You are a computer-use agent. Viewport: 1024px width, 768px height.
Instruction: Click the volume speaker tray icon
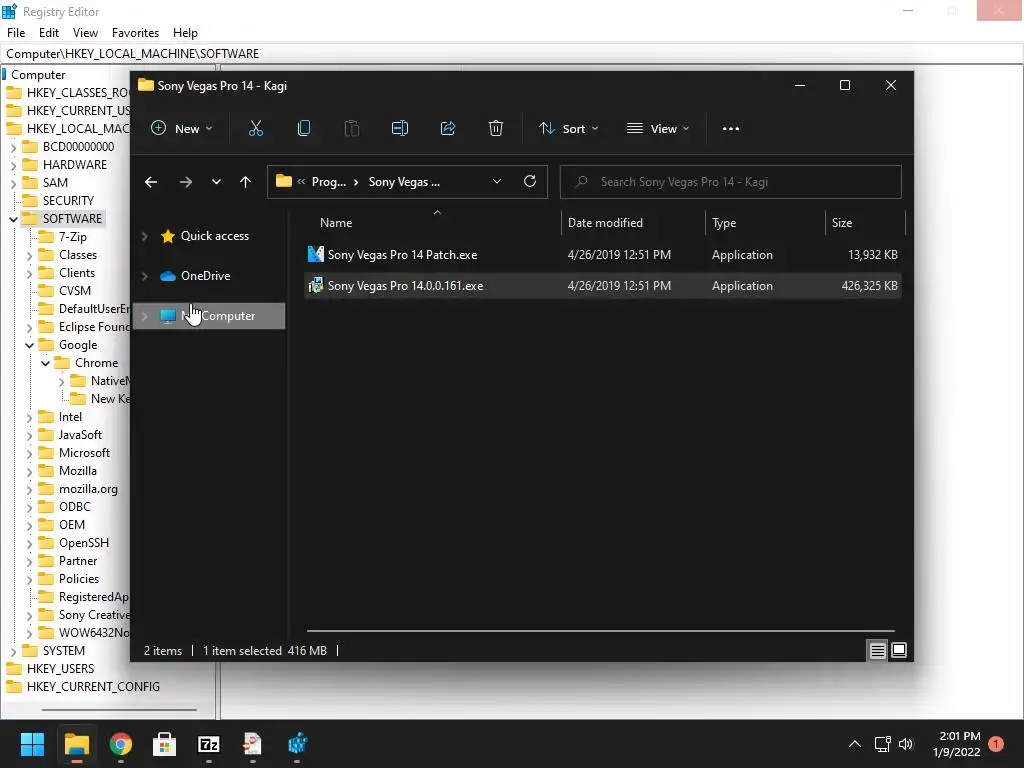(906, 744)
